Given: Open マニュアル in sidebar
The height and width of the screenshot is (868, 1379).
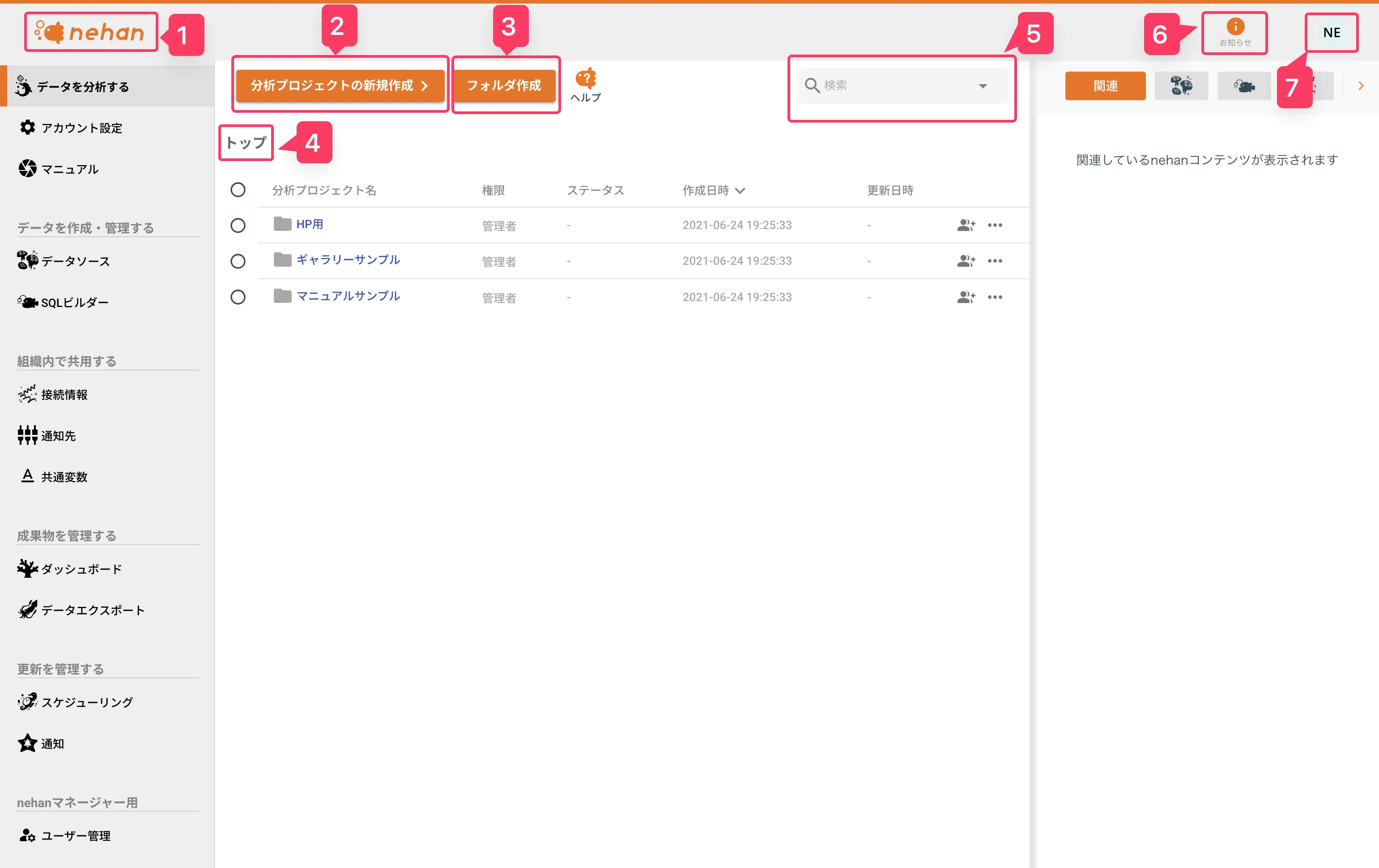Looking at the screenshot, I should (107, 168).
